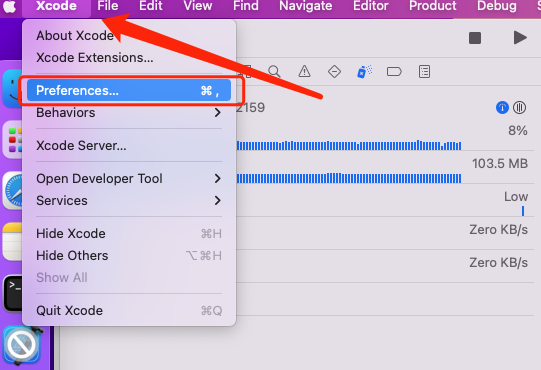Open the View menu
This screenshot has width=541, height=370.
[x=198, y=6]
